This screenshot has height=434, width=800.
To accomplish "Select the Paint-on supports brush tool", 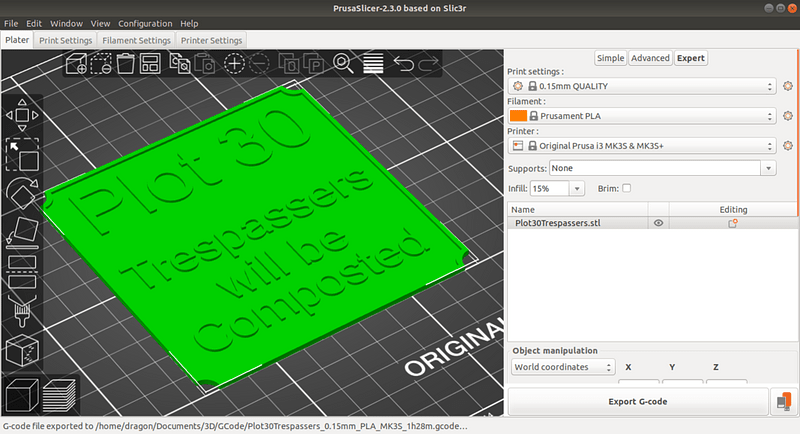I will (22, 311).
